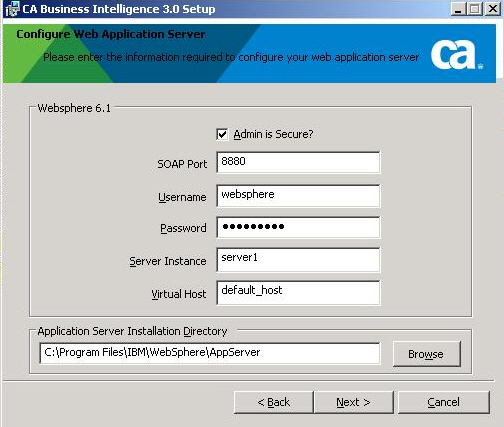
Task: Click the installation directory path field
Action: click(209, 353)
